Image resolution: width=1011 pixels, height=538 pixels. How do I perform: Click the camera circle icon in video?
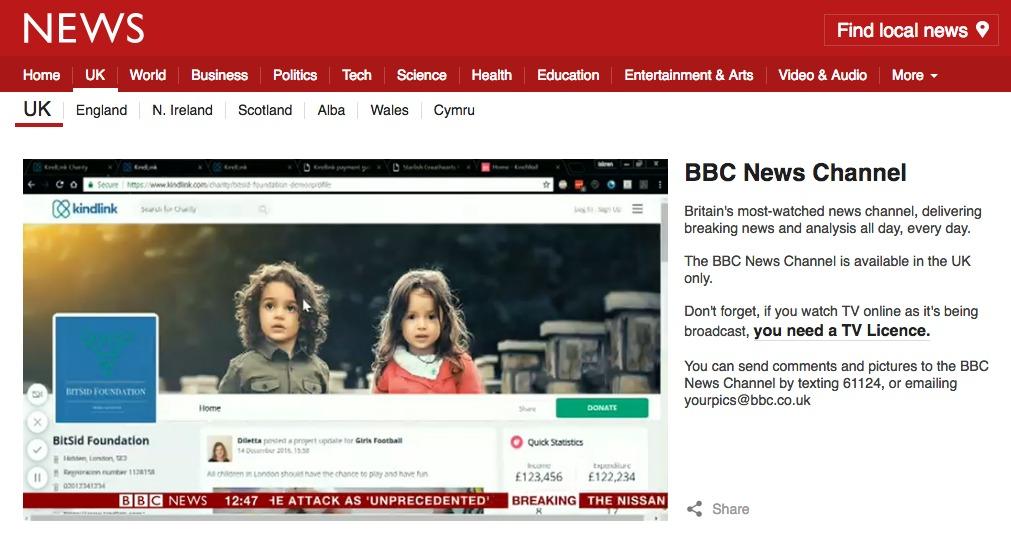click(x=37, y=394)
